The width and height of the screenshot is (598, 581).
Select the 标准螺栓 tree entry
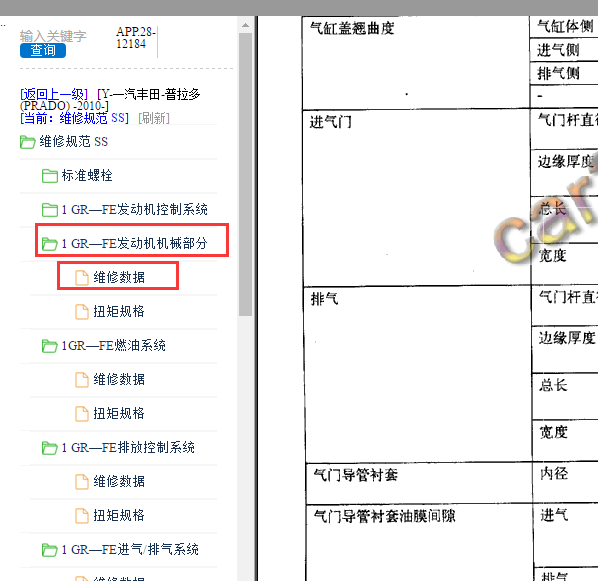pos(87,175)
